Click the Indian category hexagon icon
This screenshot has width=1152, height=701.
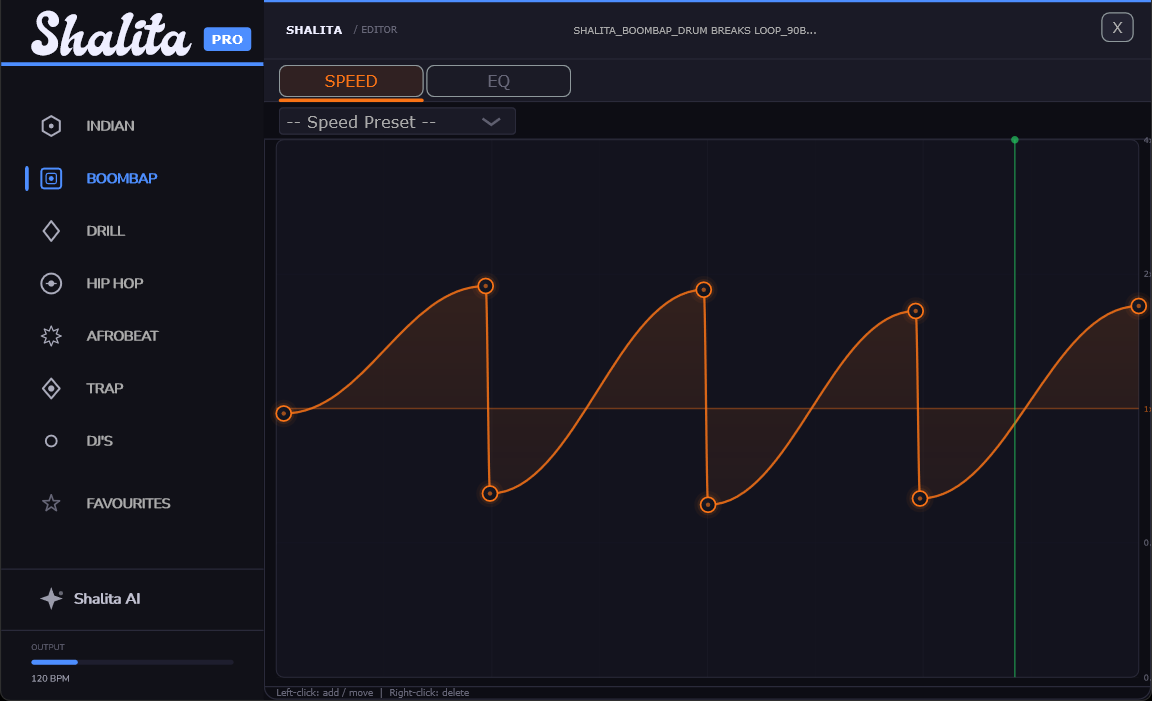(51, 126)
